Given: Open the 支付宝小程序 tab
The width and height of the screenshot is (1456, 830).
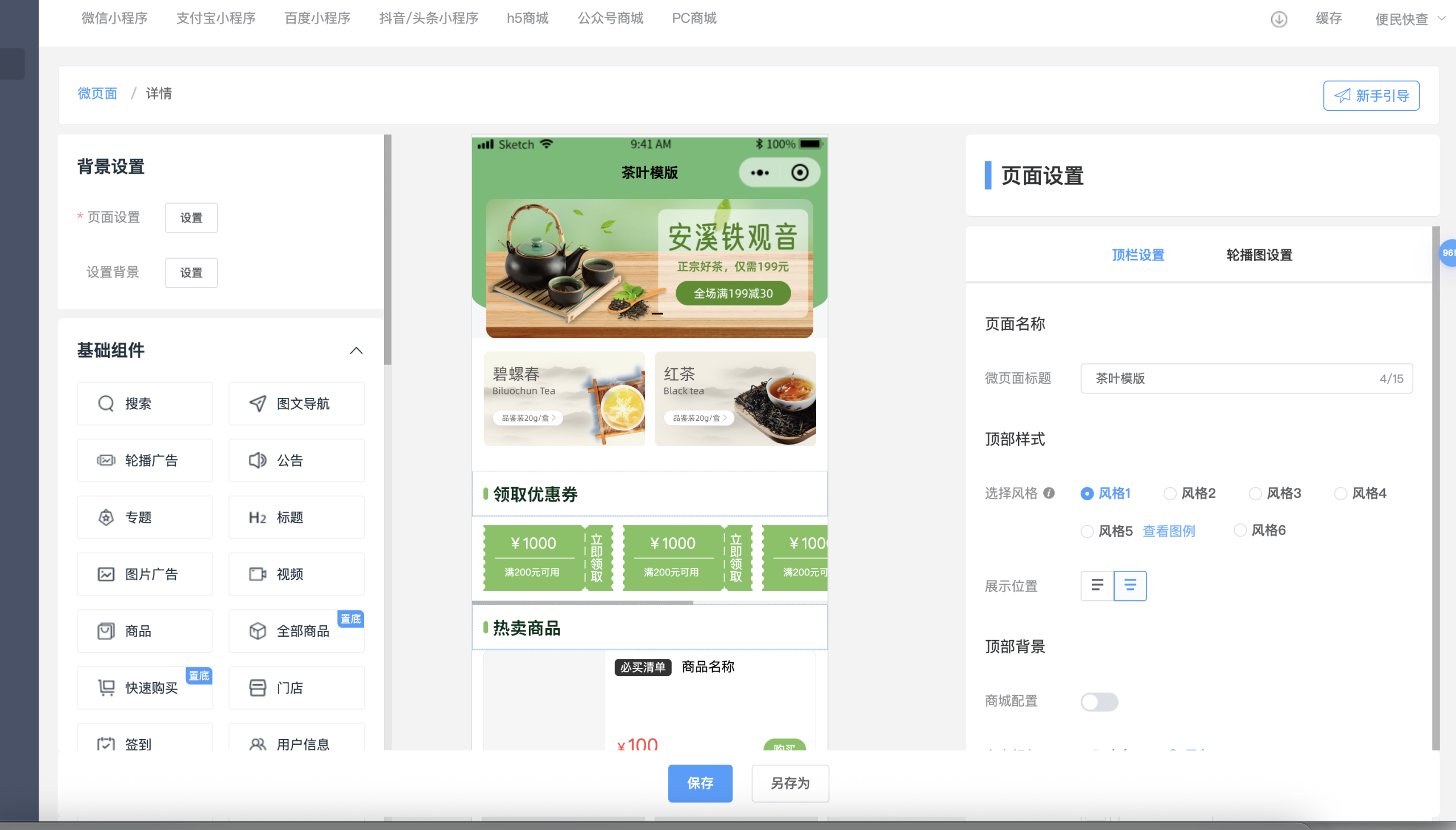Looking at the screenshot, I should tap(216, 18).
